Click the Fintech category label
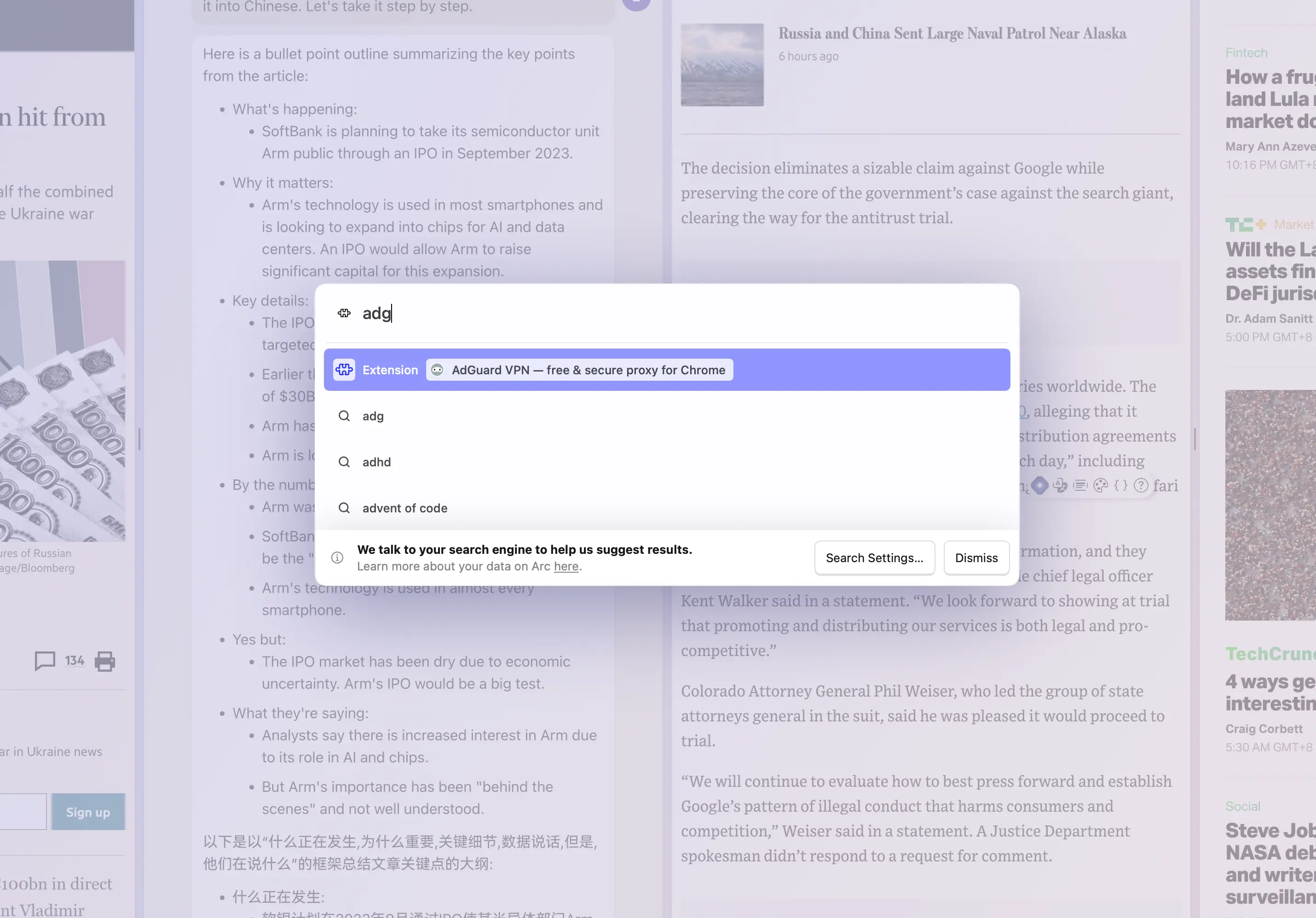1316x918 pixels. [1246, 53]
